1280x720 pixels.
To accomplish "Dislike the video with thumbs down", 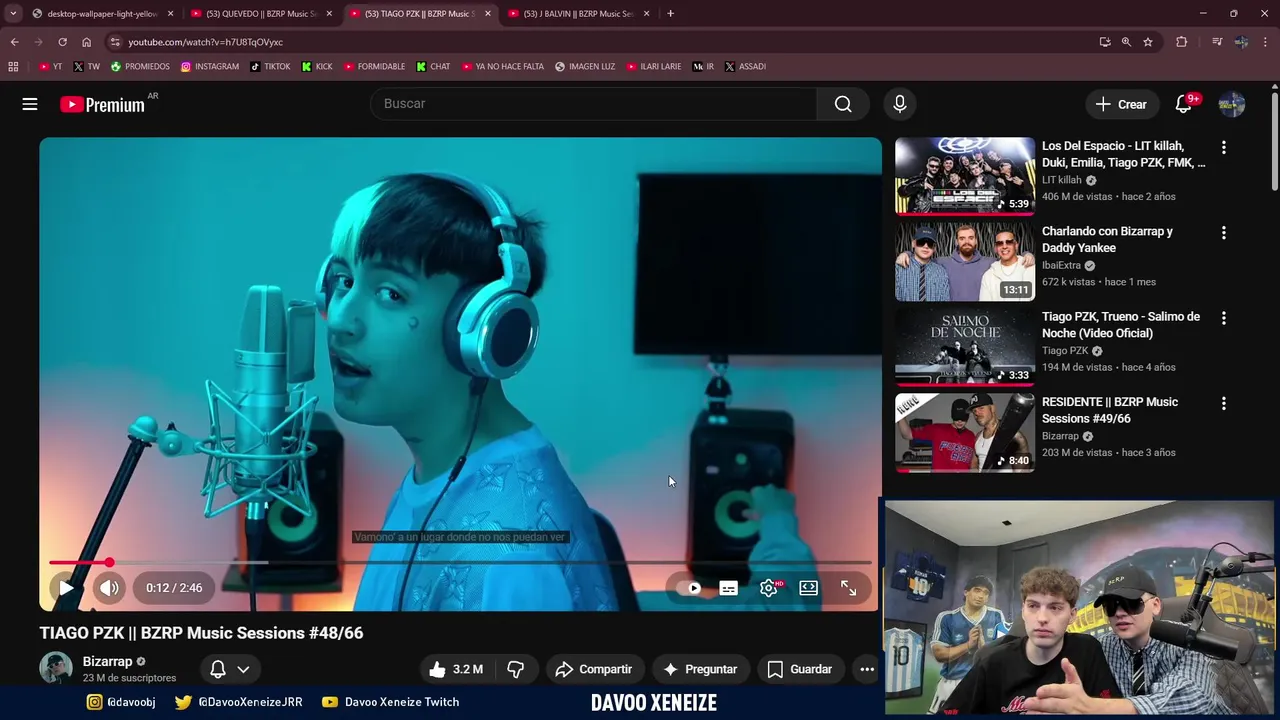I will pos(516,669).
